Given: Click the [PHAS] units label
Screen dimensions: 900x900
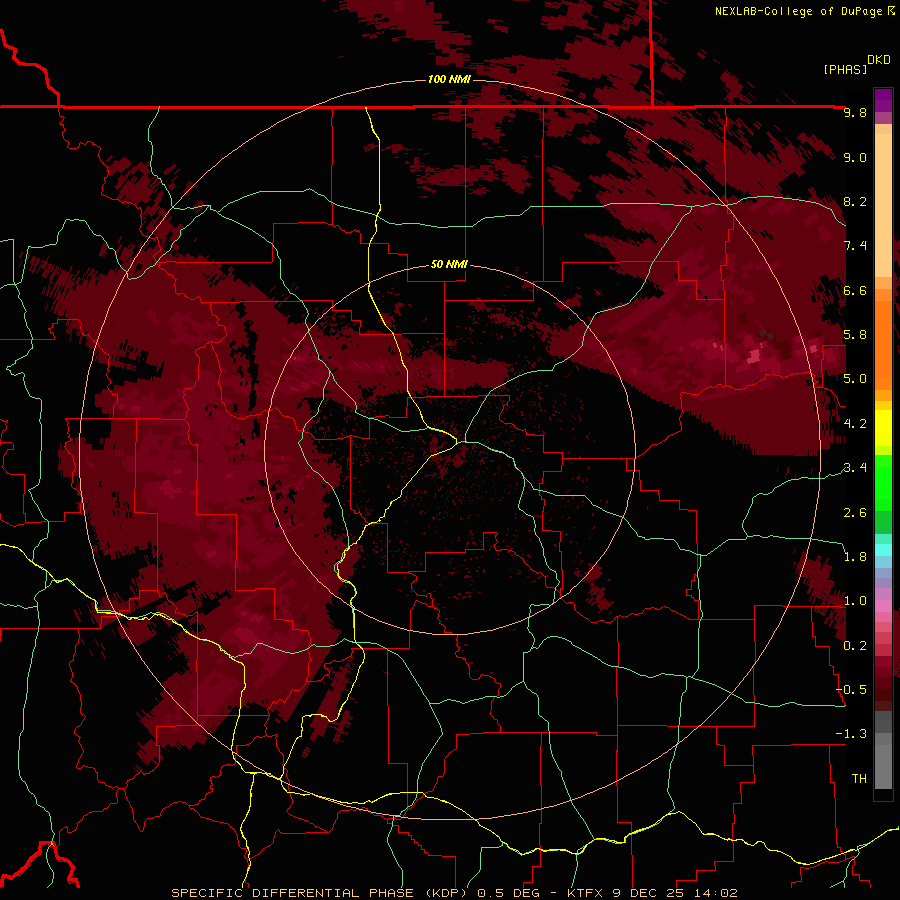Looking at the screenshot, I should click(845, 69).
